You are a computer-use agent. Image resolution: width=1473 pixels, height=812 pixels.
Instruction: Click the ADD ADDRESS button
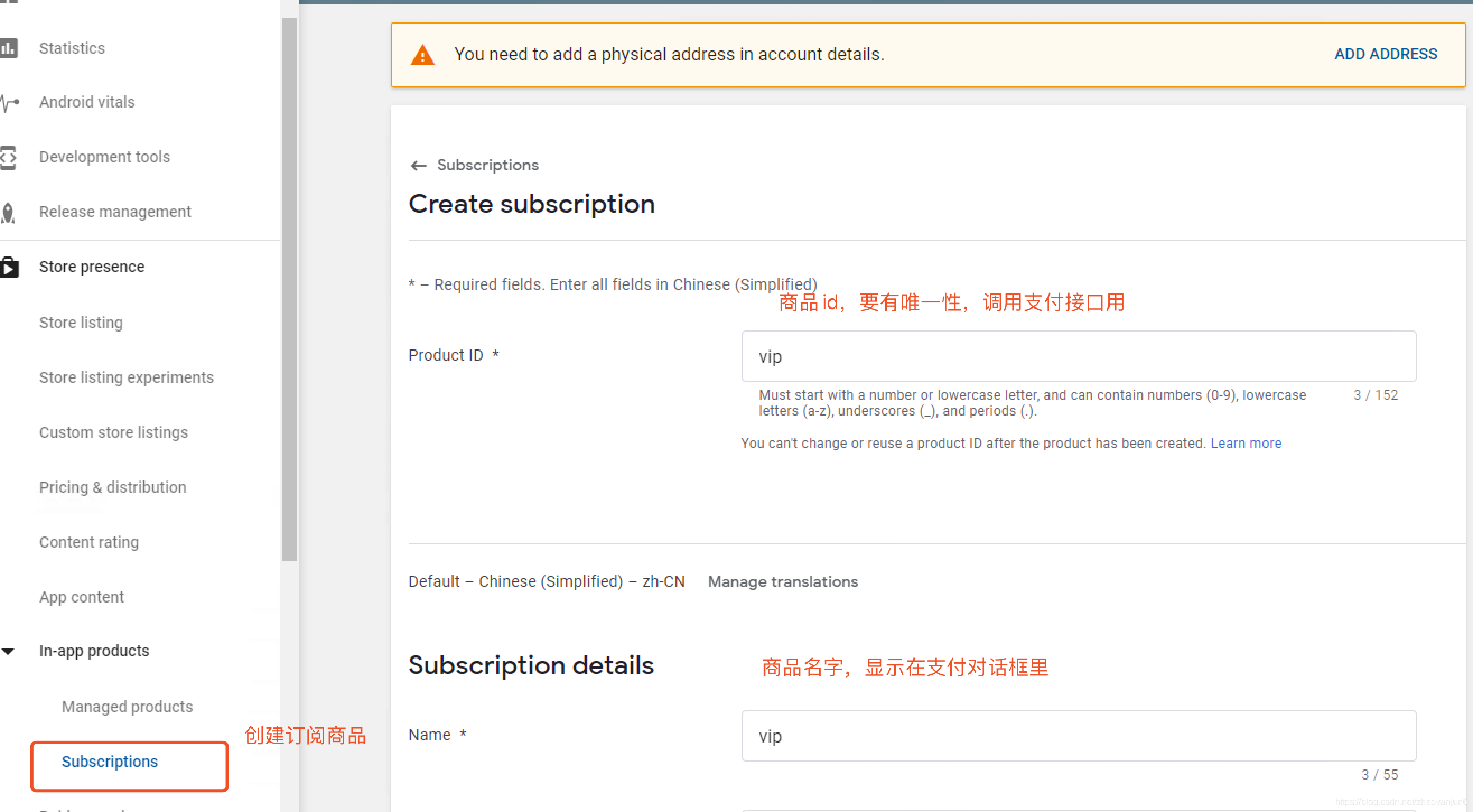click(1386, 54)
